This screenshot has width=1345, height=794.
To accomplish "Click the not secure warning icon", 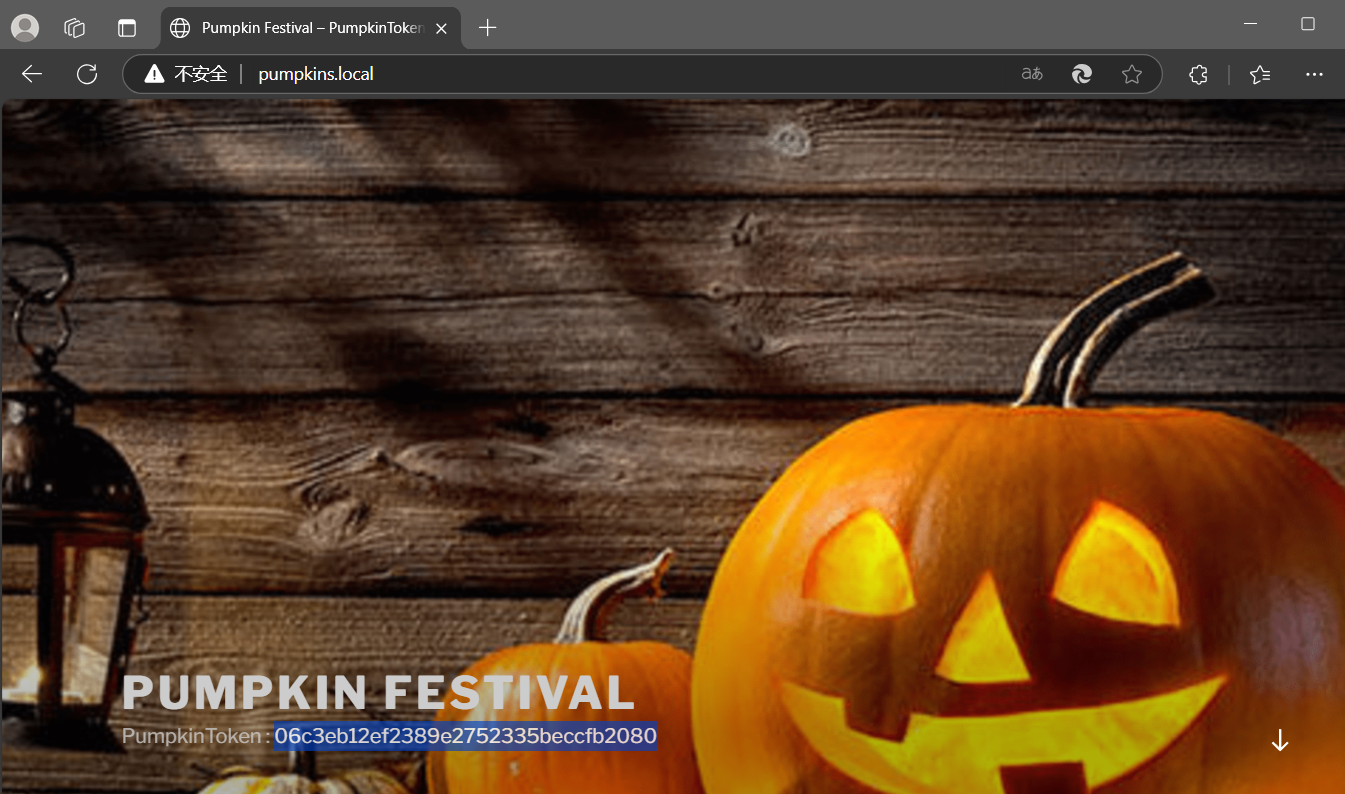I will pos(154,74).
